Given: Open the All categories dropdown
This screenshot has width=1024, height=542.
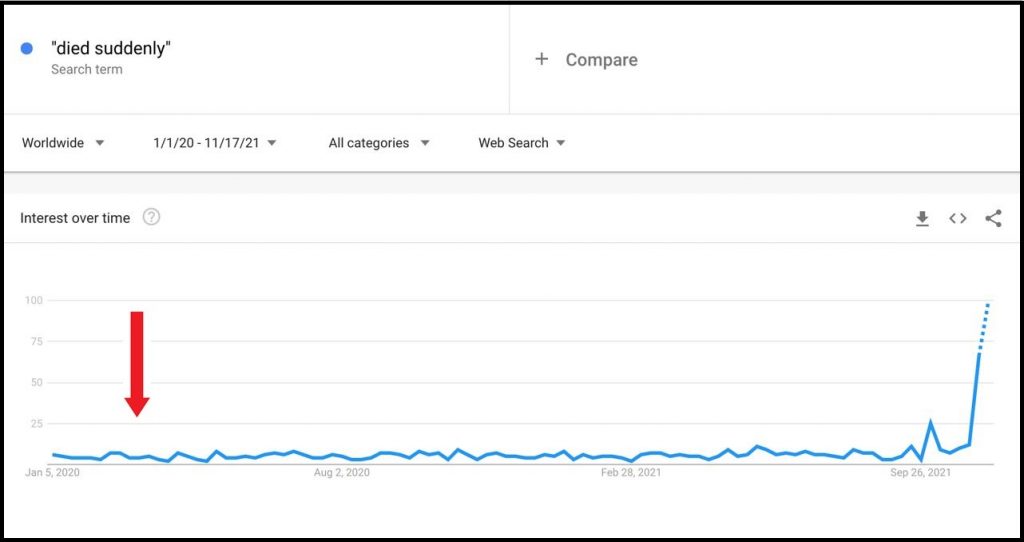Looking at the screenshot, I should 379,143.
